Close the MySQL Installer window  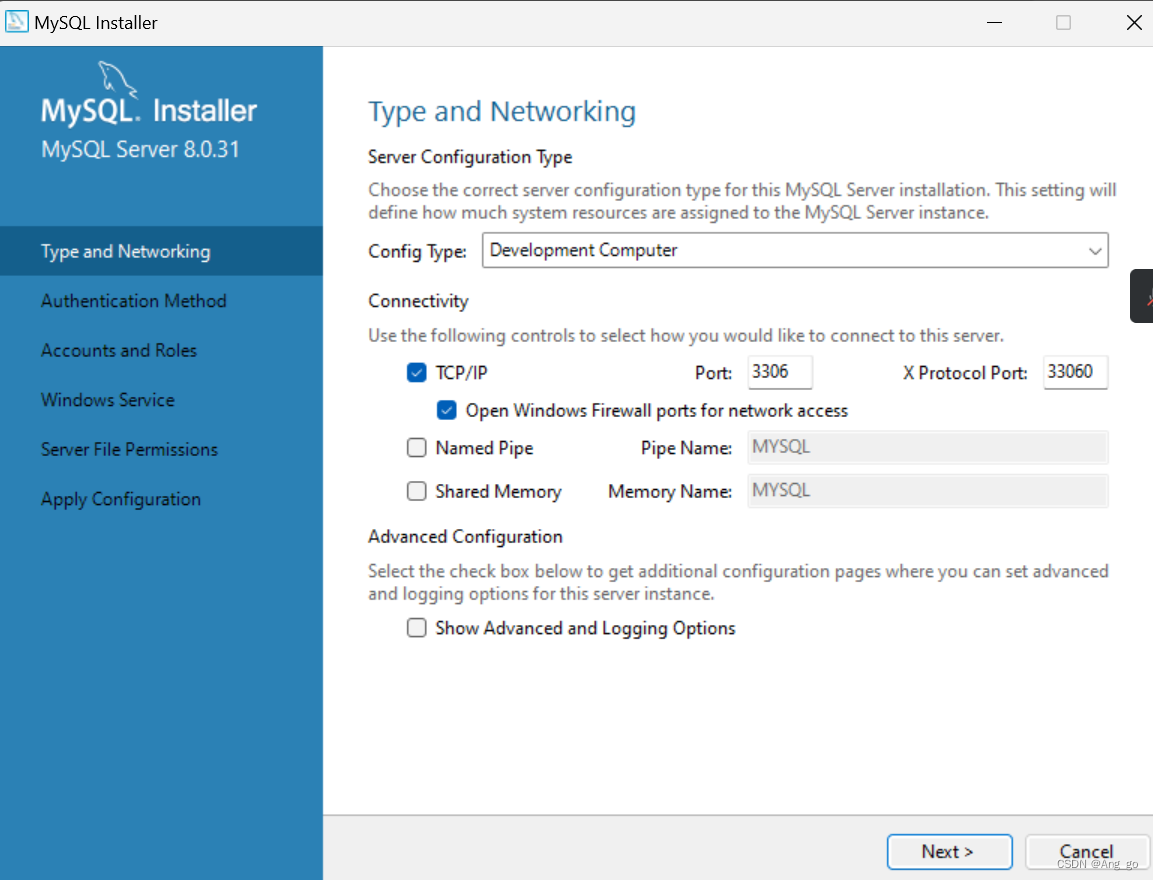[1134, 22]
